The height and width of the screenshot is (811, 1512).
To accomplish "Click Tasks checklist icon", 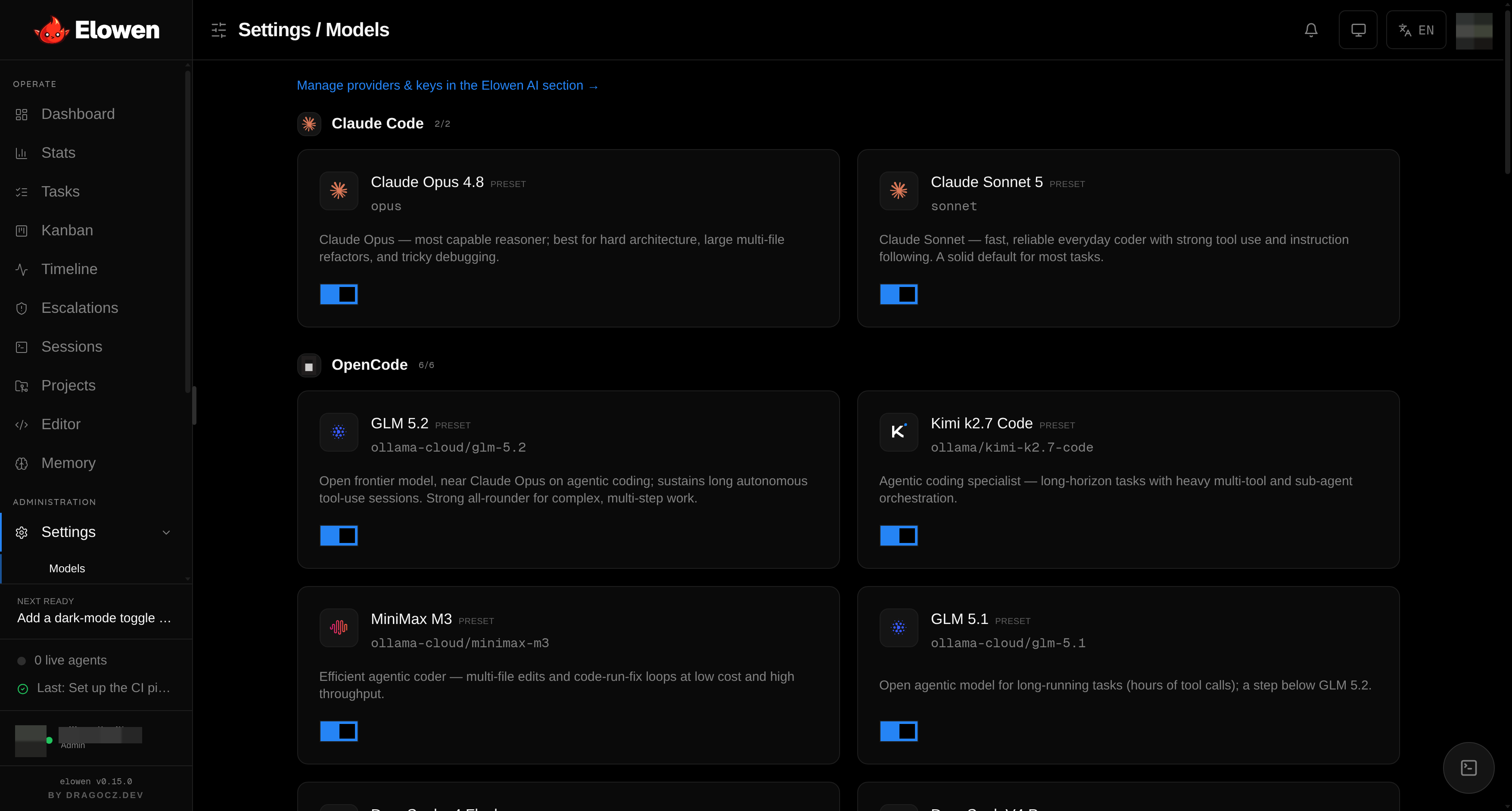I will pos(22,192).
